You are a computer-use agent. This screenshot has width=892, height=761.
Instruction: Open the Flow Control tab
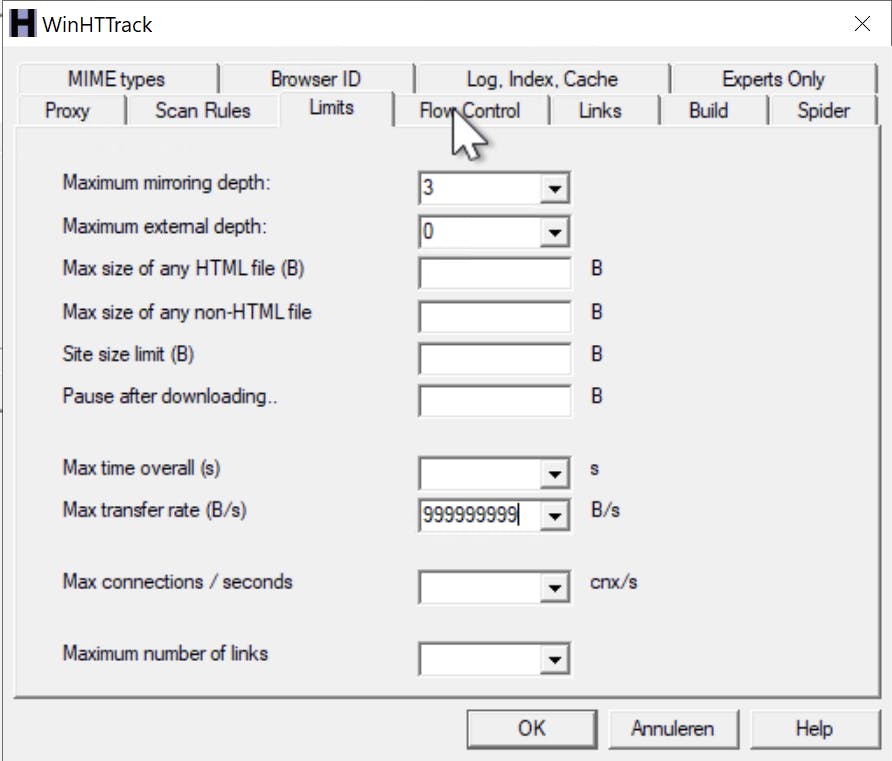470,110
